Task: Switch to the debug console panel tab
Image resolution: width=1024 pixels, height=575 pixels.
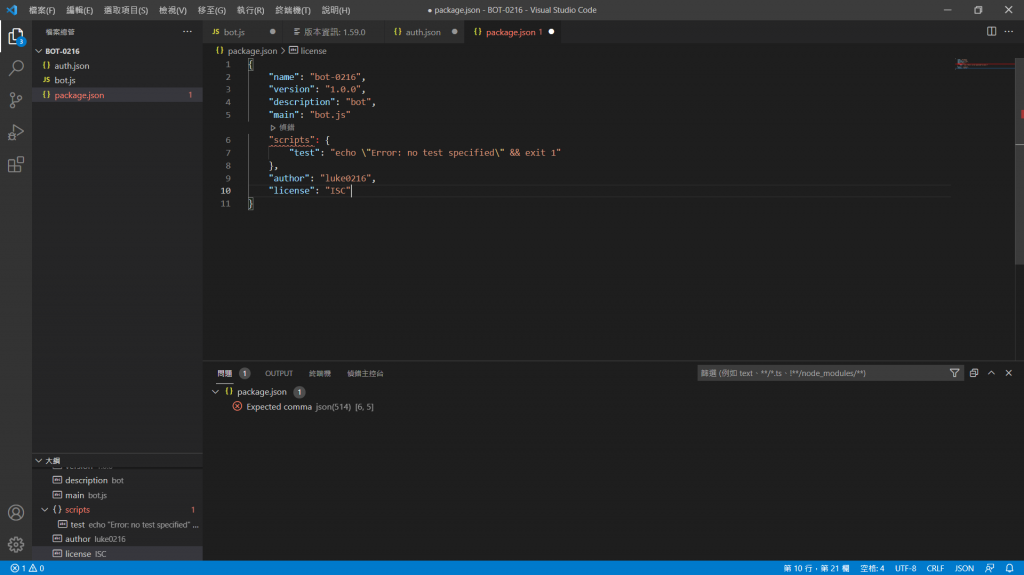Action: tap(365, 373)
